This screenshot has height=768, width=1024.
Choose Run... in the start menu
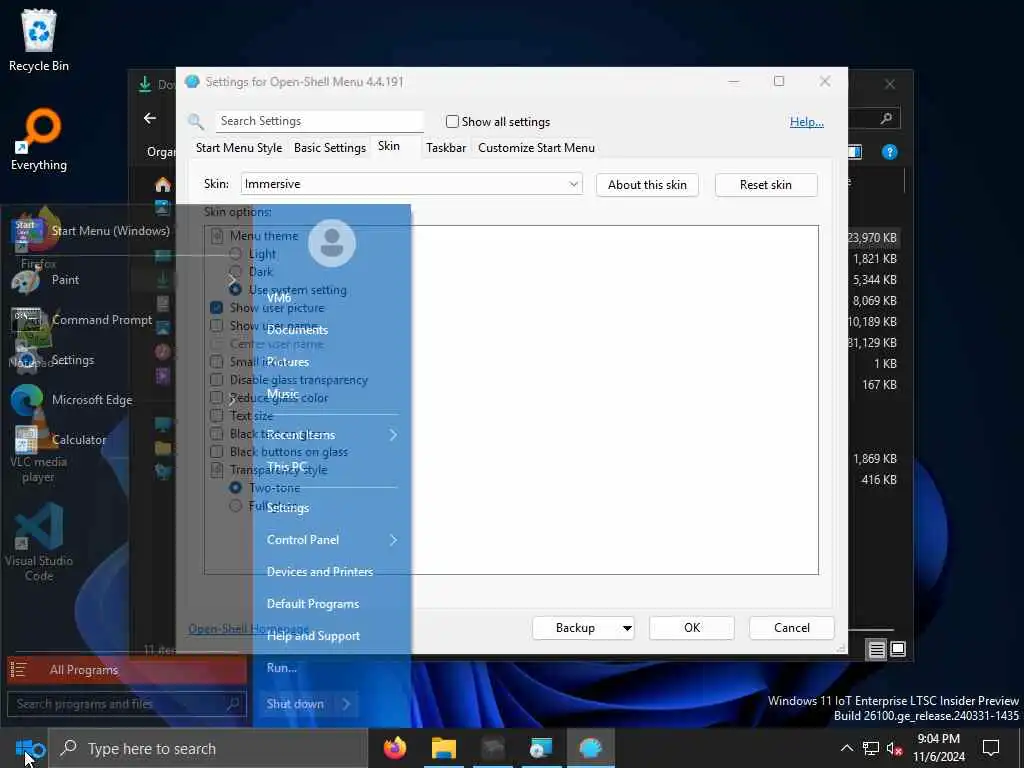281,668
